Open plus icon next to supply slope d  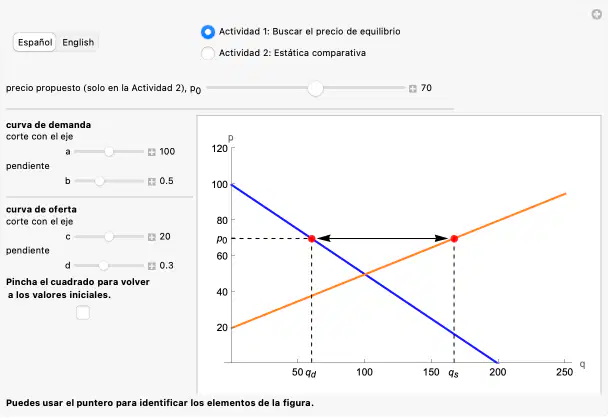tap(152, 266)
